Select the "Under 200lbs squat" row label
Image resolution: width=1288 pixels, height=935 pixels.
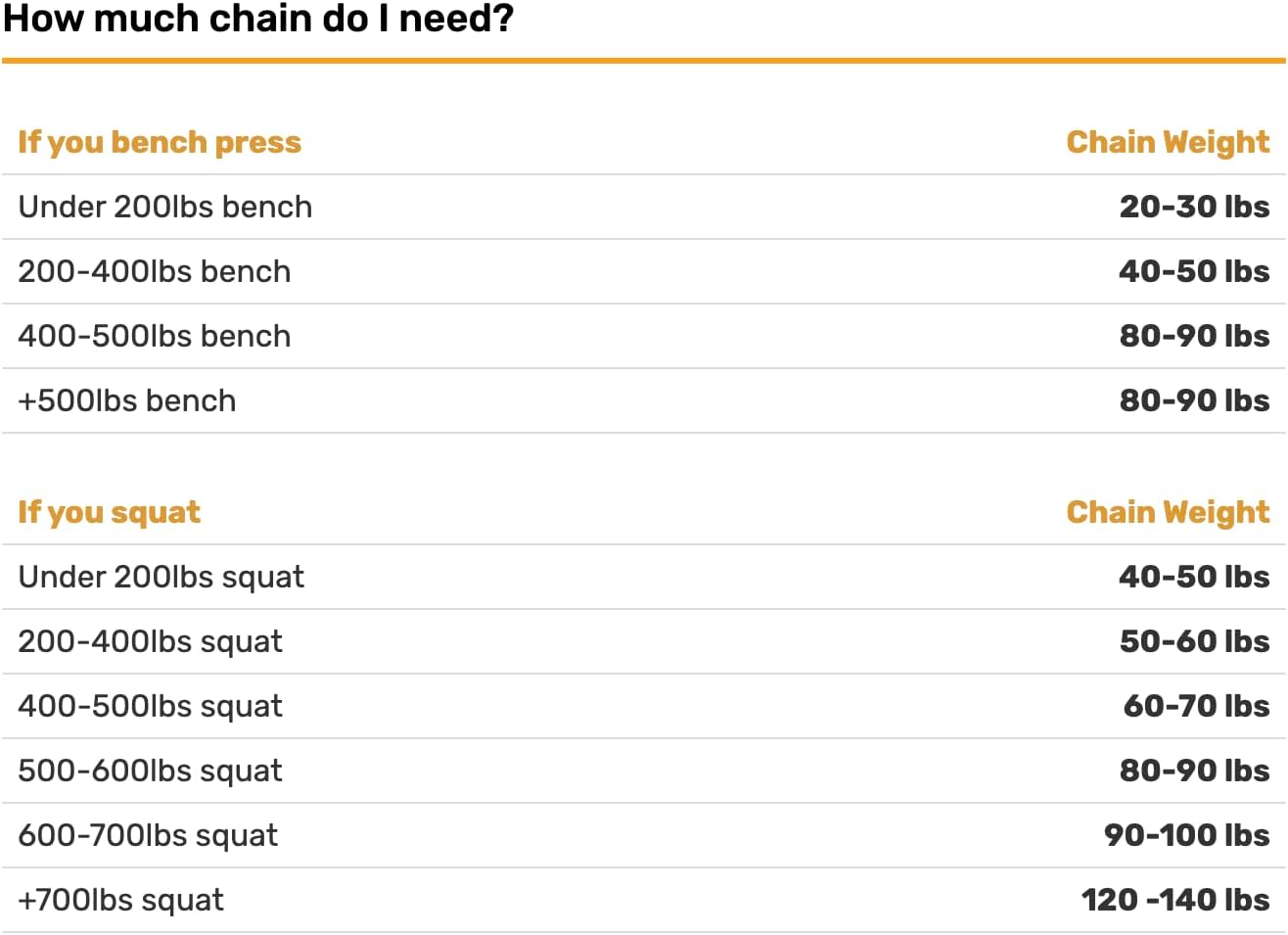point(161,577)
